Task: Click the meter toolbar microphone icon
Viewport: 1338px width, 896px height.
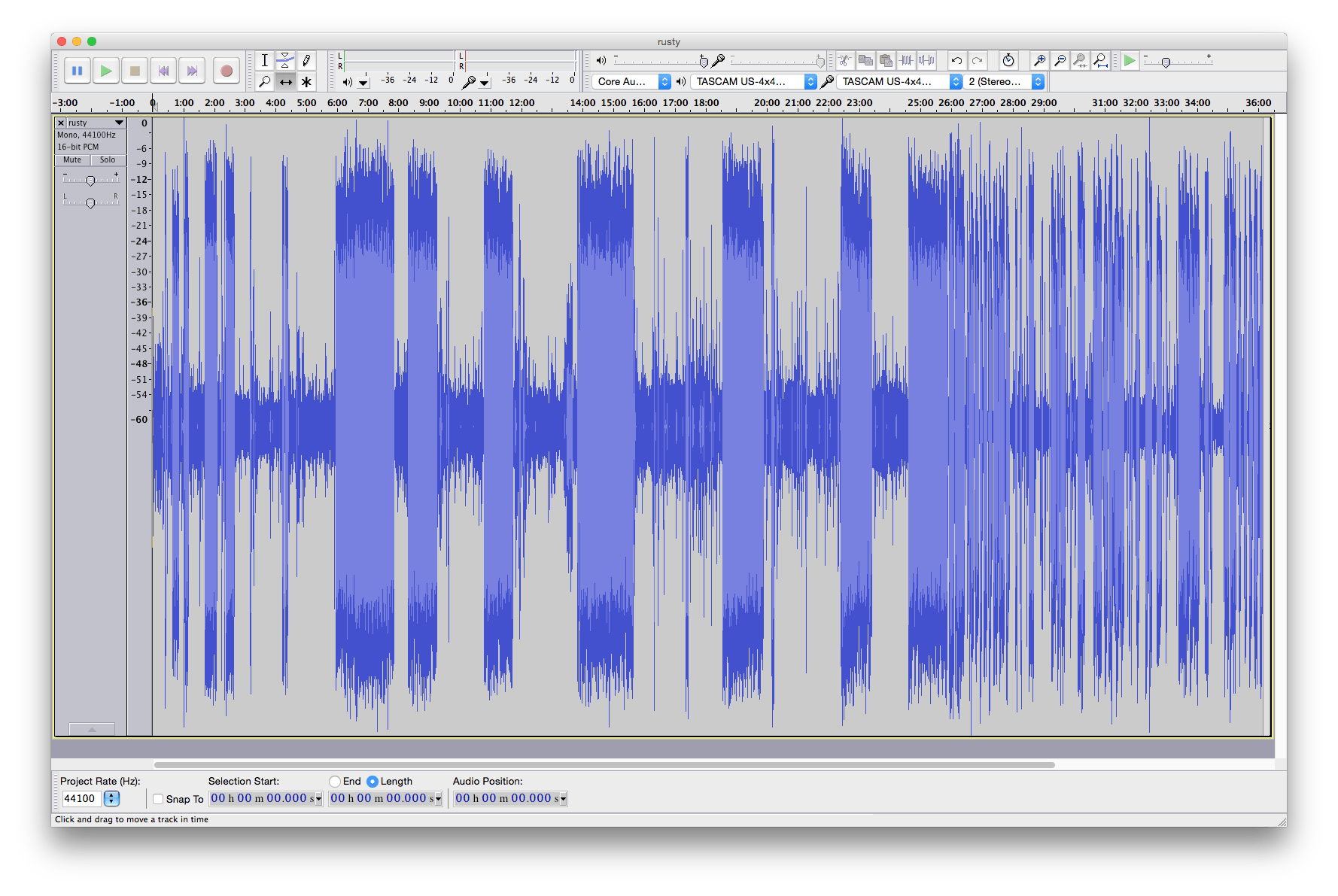Action: point(468,81)
